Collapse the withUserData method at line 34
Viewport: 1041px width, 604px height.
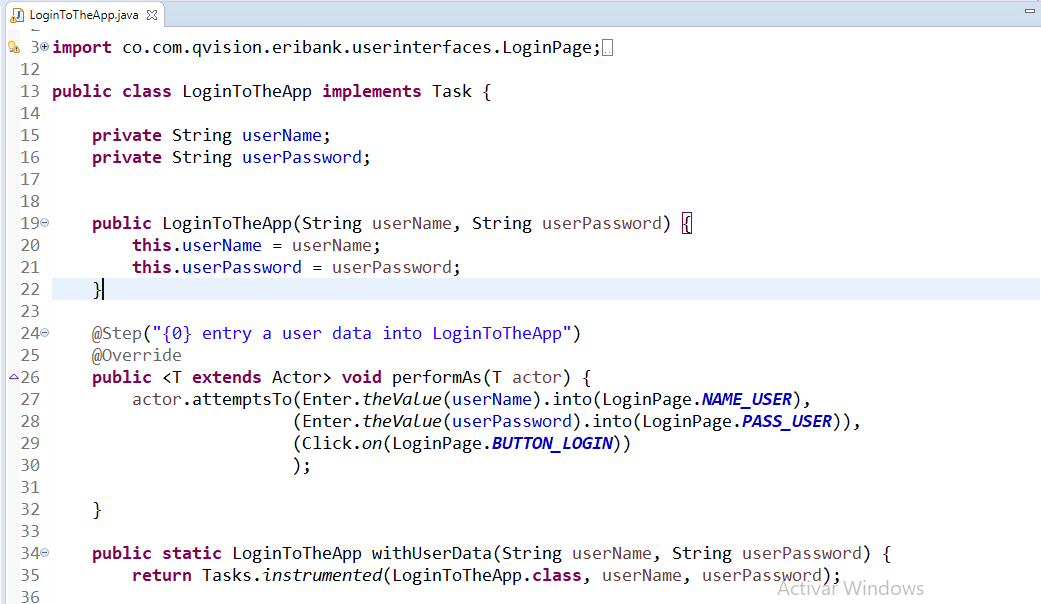click(x=44, y=553)
